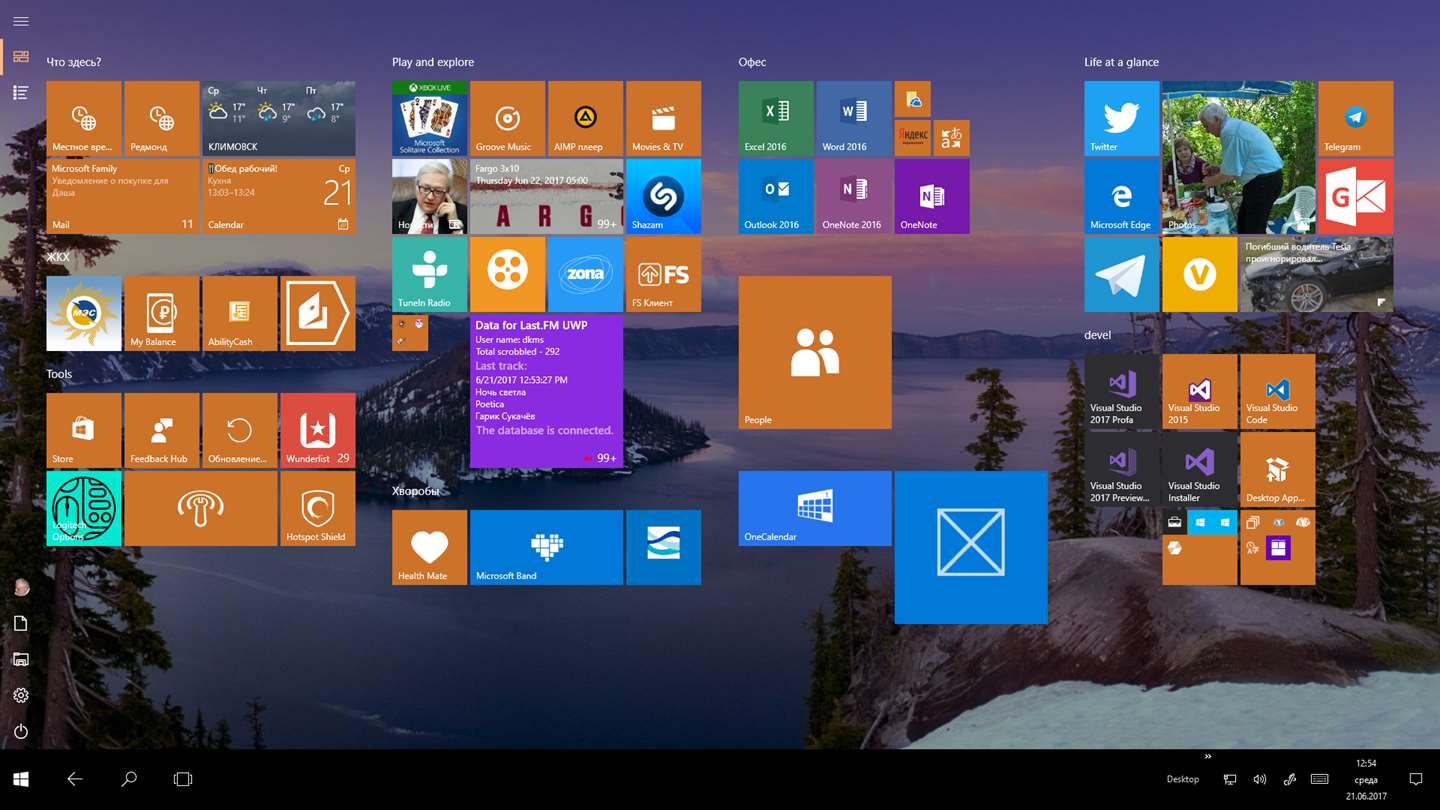Viewport: 1440px width, 810px height.
Task: Open the Telegram tile
Action: point(1355,118)
